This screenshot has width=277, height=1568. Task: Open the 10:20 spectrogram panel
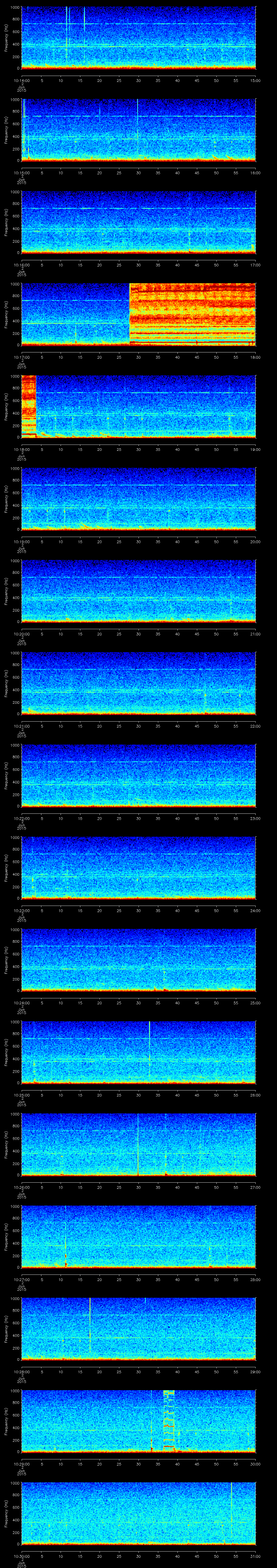click(138, 590)
